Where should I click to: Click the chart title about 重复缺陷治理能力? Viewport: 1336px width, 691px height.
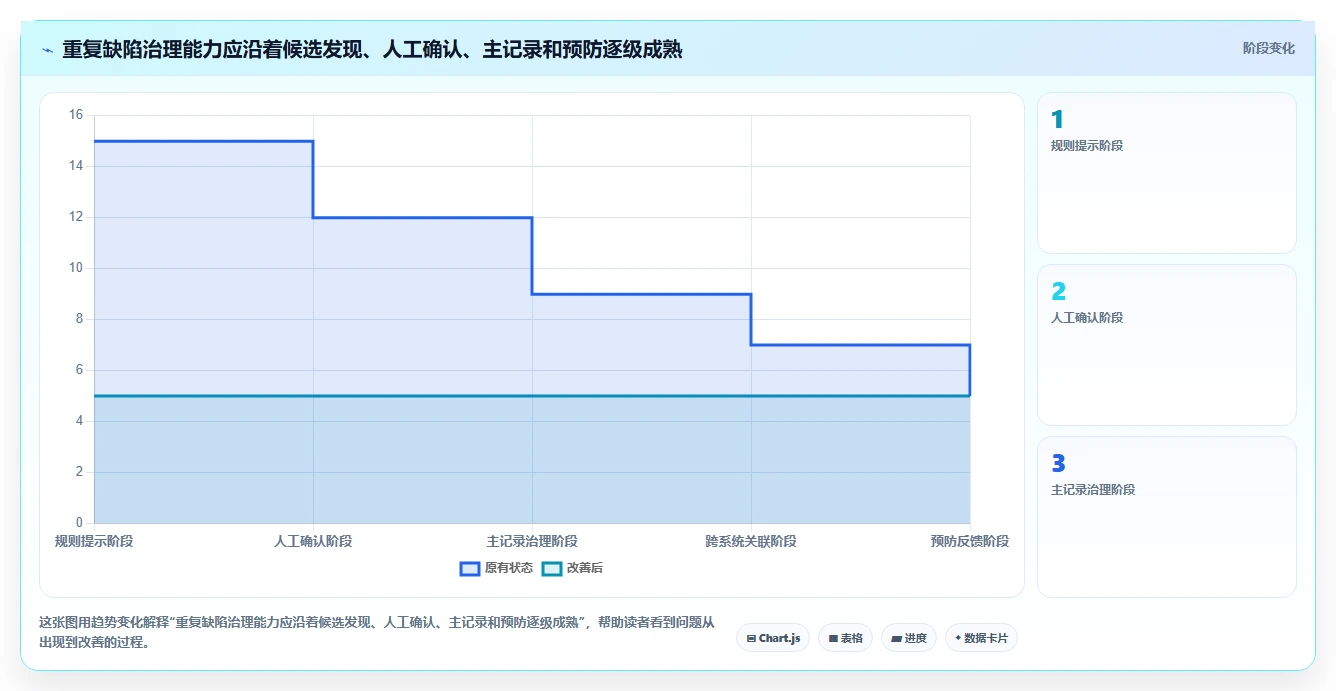coord(372,49)
